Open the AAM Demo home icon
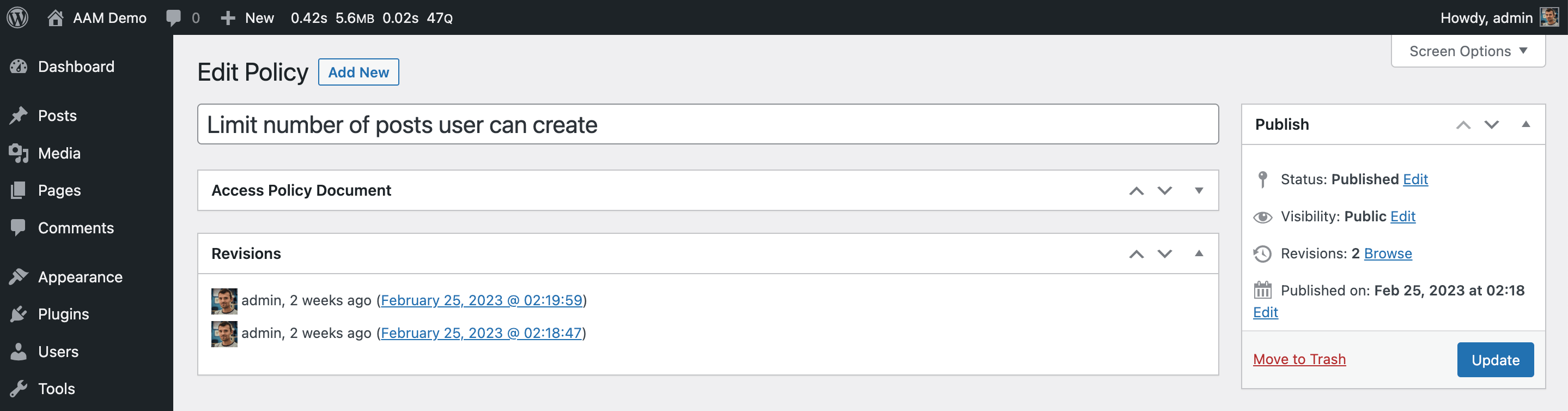This screenshot has width=1568, height=411. pyautogui.click(x=56, y=17)
